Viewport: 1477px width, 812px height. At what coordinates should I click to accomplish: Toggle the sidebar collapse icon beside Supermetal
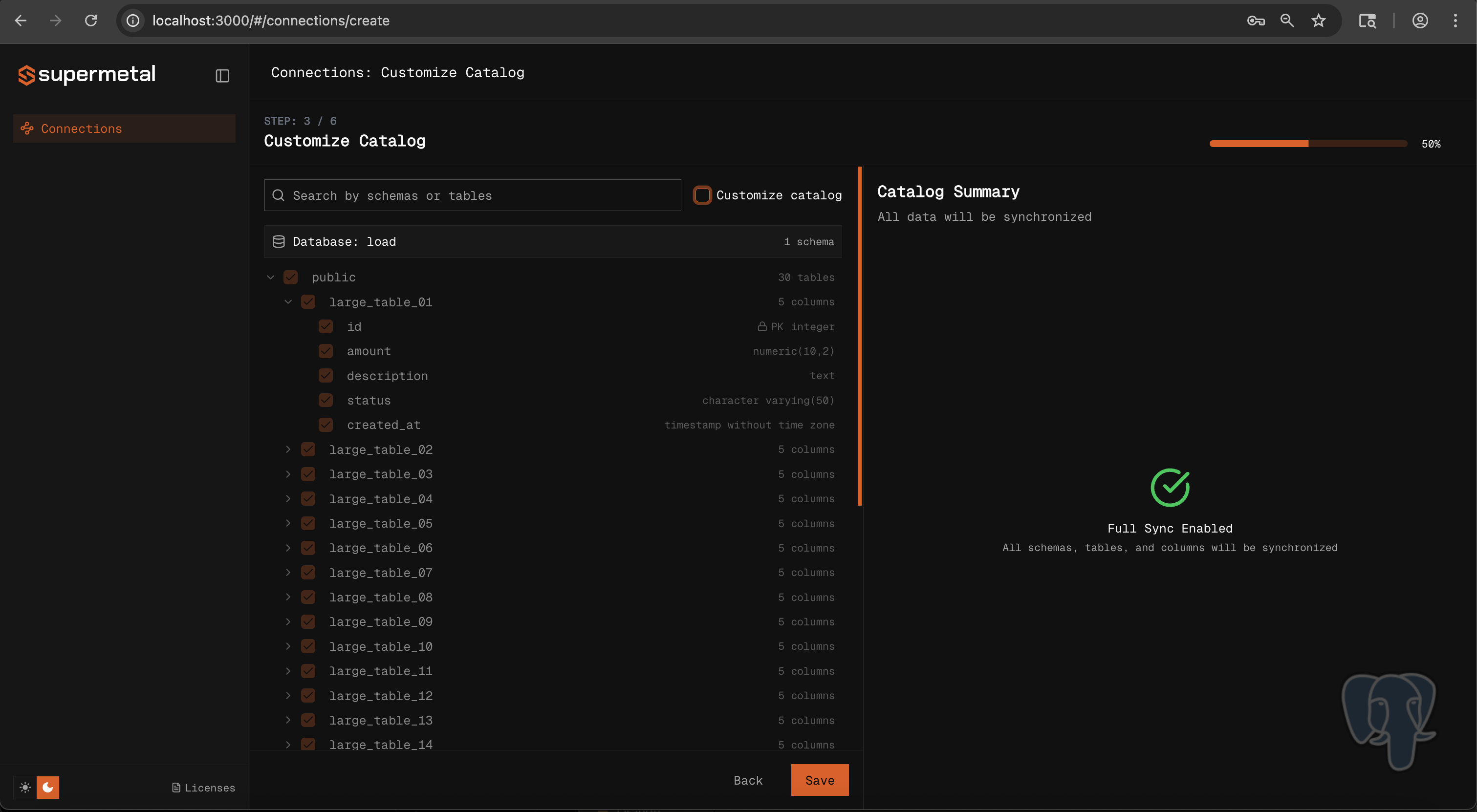click(x=222, y=75)
